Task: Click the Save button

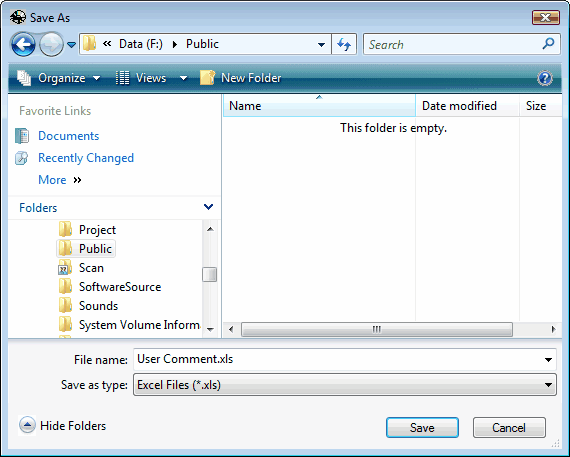Action: click(422, 428)
